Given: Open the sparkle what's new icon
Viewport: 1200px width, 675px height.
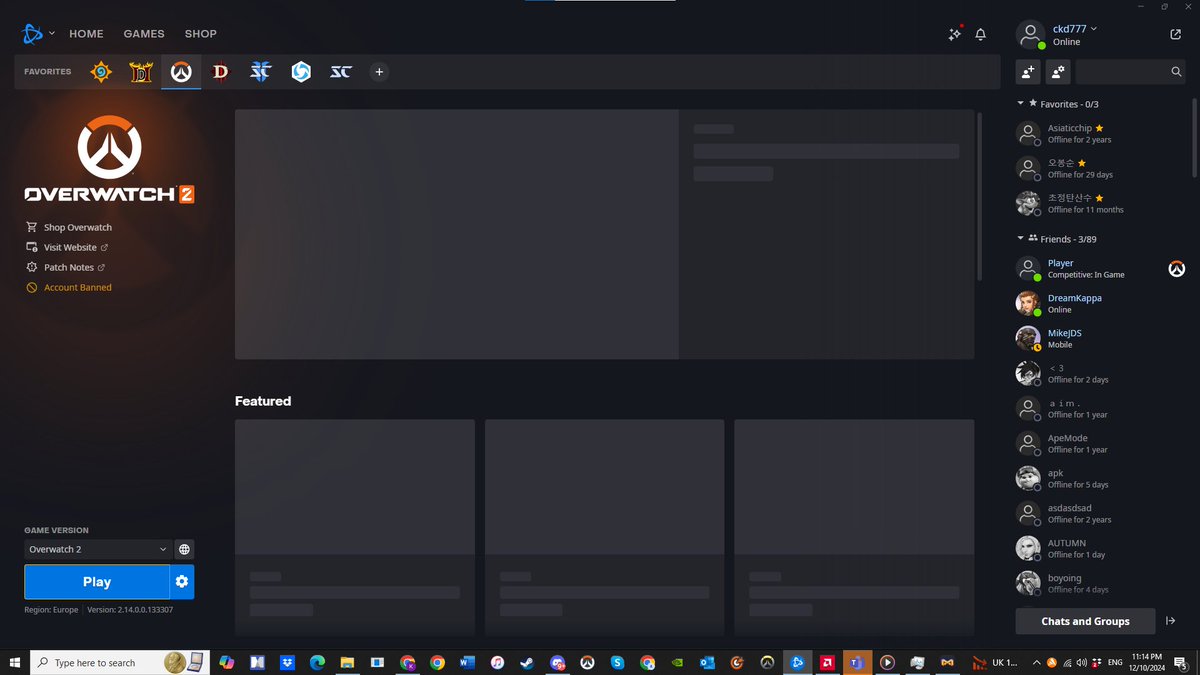Looking at the screenshot, I should [955, 34].
